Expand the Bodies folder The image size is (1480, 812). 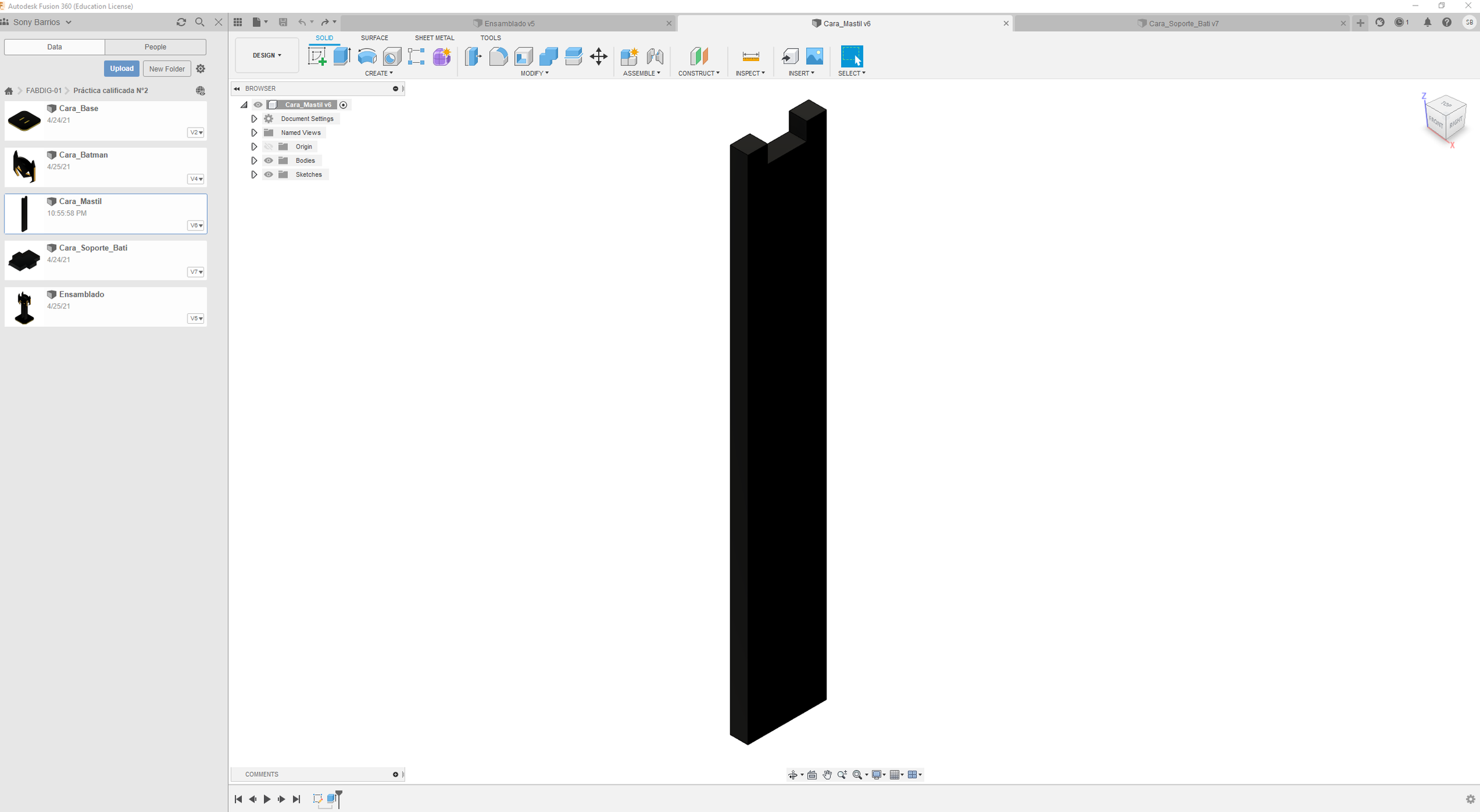tap(254, 160)
